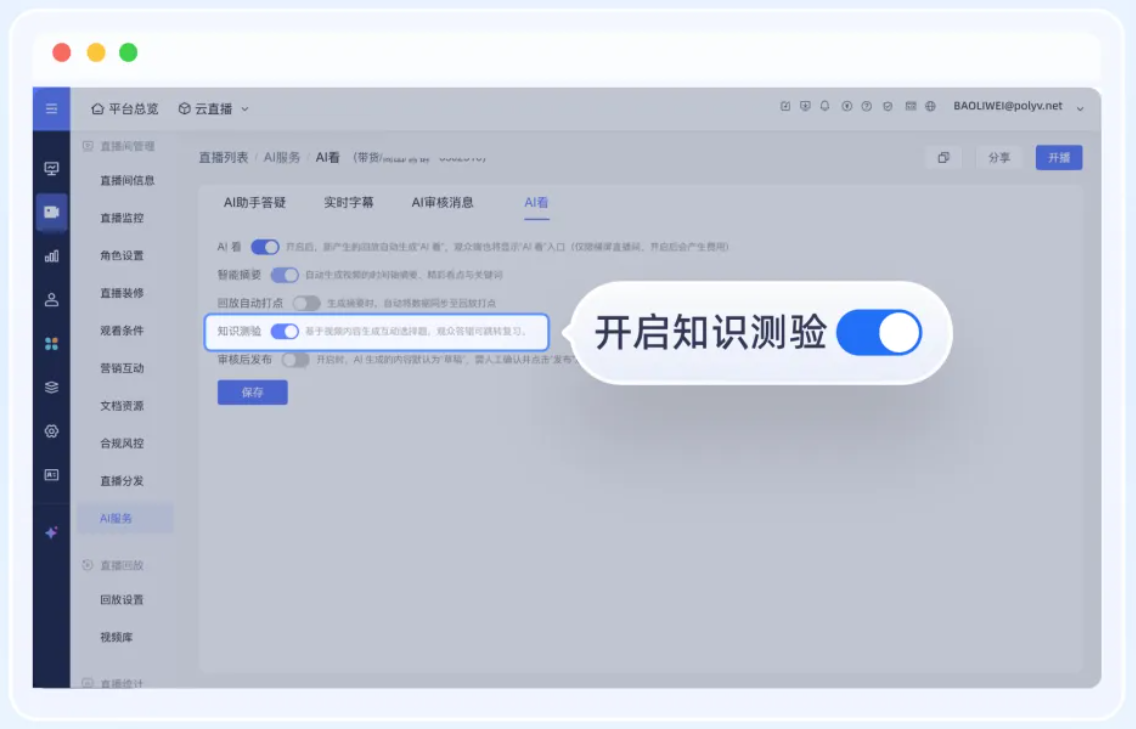The image size is (1136, 729).
Task: Click the globe language icon in header
Action: click(930, 107)
